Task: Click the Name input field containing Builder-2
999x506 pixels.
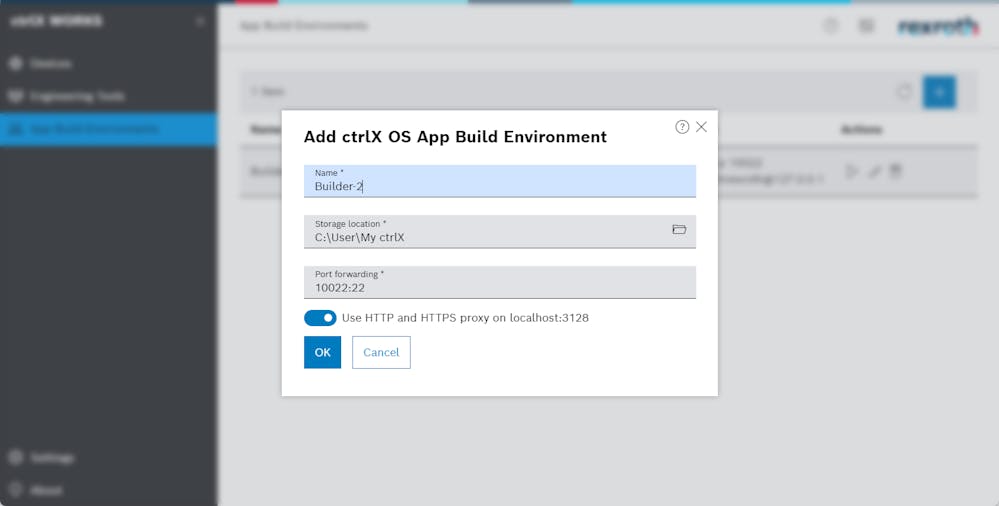Action: click(x=500, y=181)
